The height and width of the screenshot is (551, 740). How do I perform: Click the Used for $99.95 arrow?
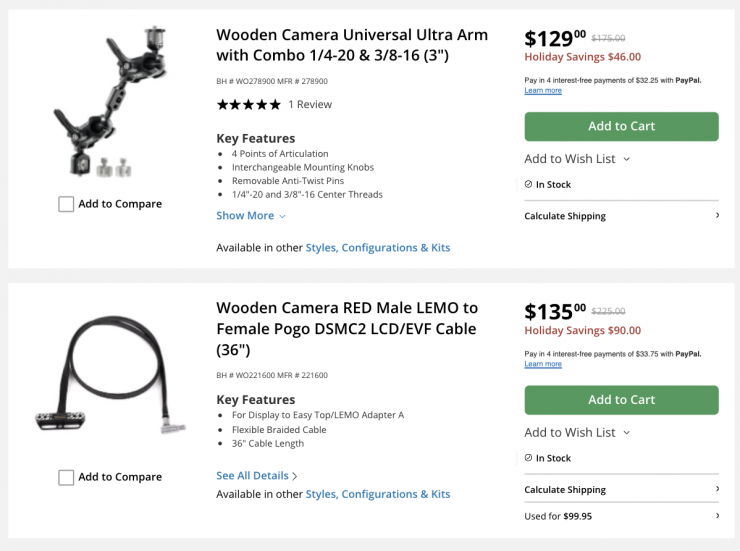click(x=717, y=516)
